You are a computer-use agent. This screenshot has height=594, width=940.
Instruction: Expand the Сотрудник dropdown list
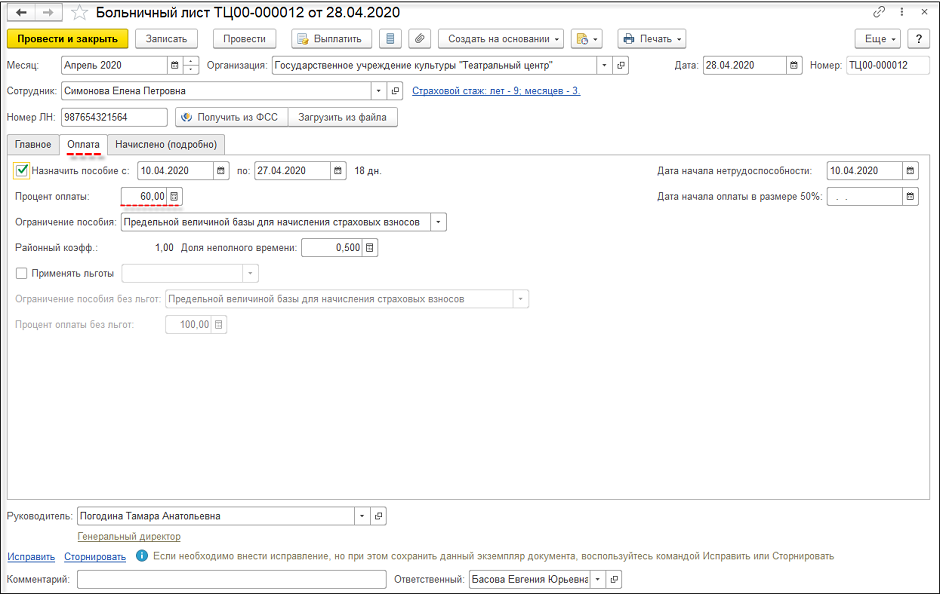(x=379, y=91)
